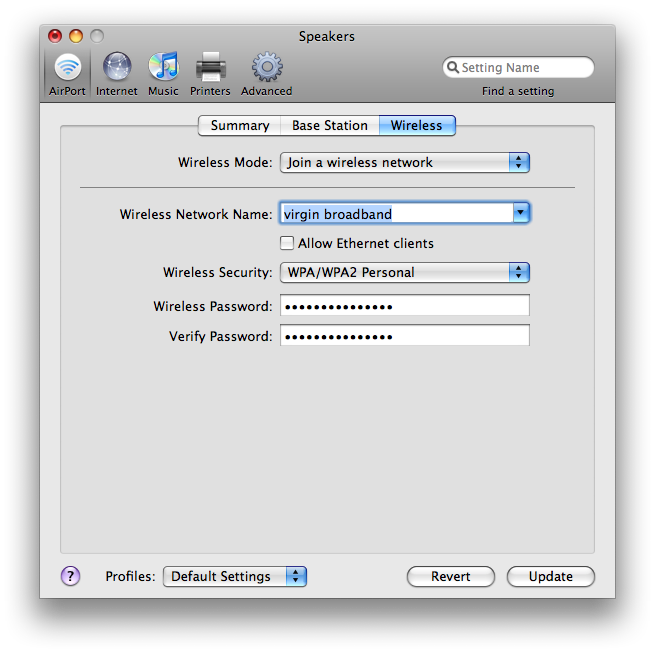Select the Wireless tab
Image resolution: width=655 pixels, height=653 pixels.
[x=417, y=125]
